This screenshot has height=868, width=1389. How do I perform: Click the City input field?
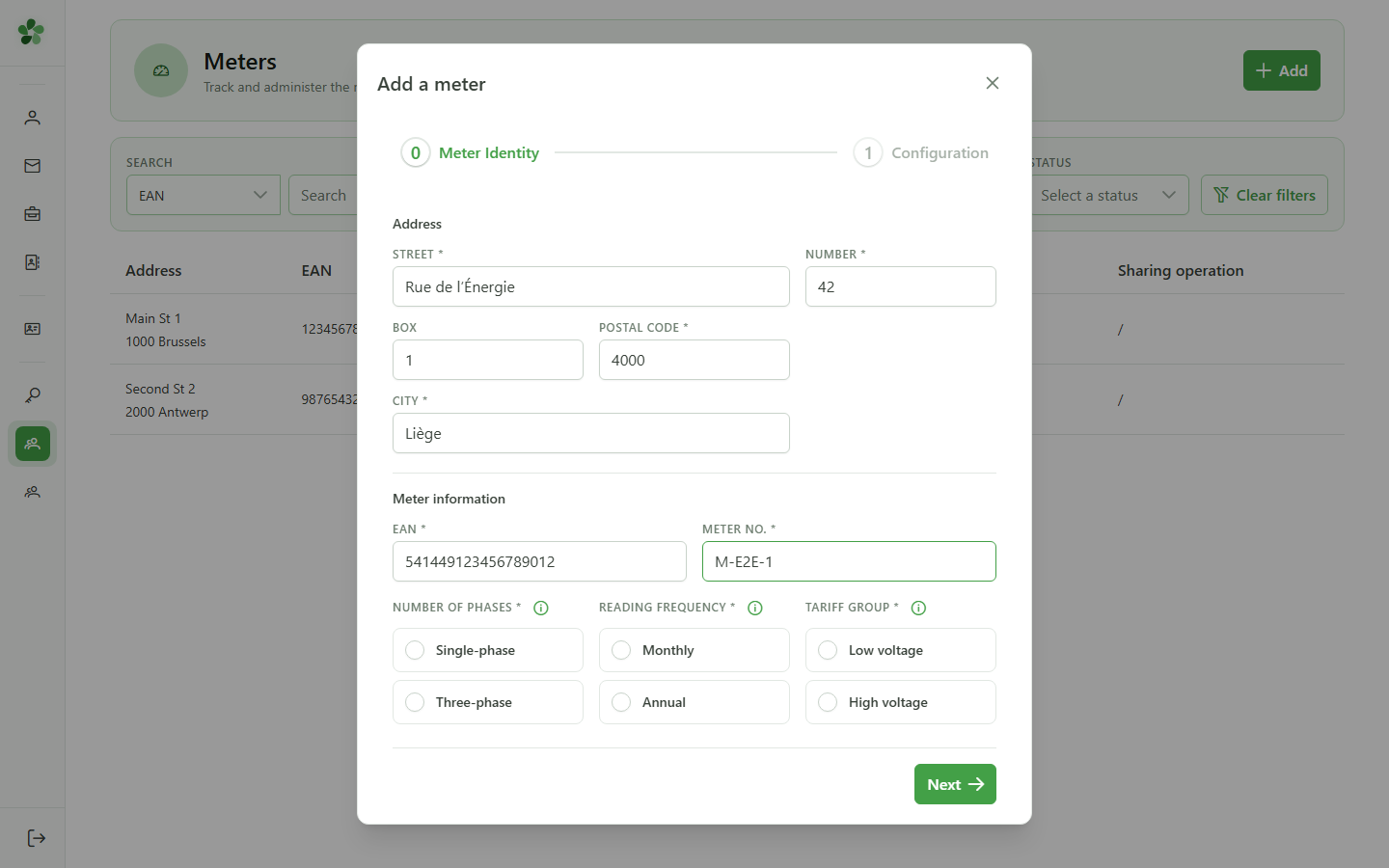tap(591, 433)
